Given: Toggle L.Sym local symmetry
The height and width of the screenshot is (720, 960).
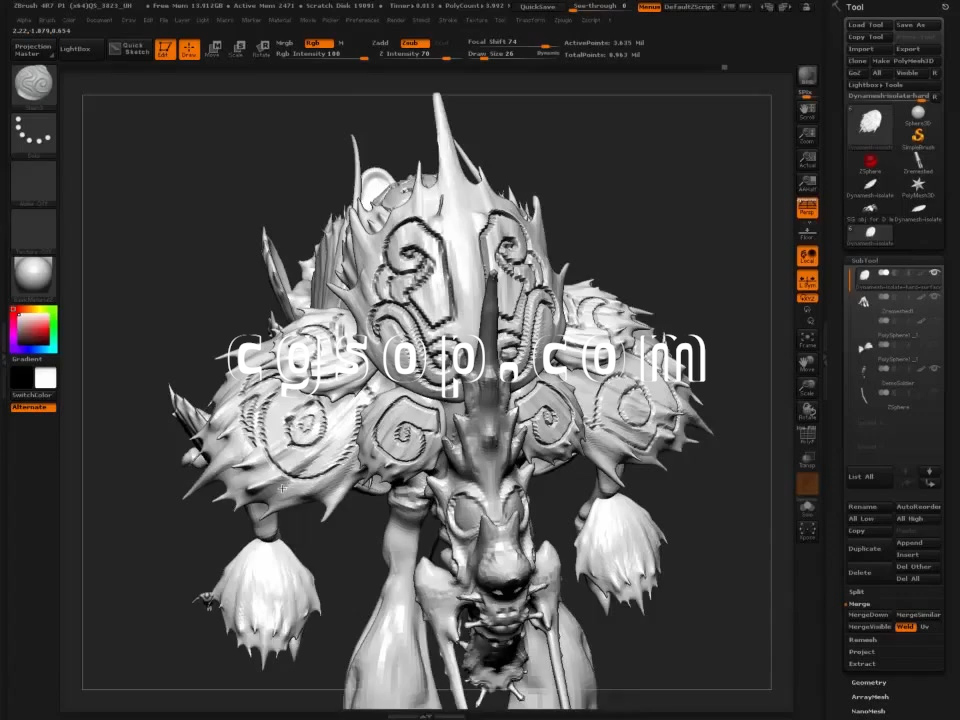Looking at the screenshot, I should tap(807, 281).
